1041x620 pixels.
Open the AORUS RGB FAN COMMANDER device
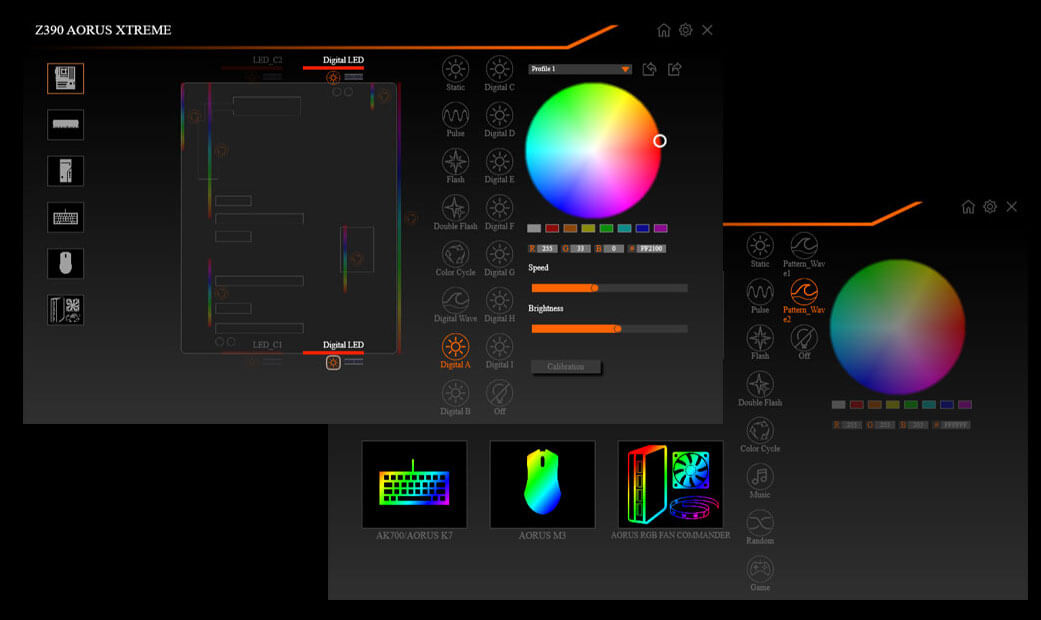tap(669, 485)
